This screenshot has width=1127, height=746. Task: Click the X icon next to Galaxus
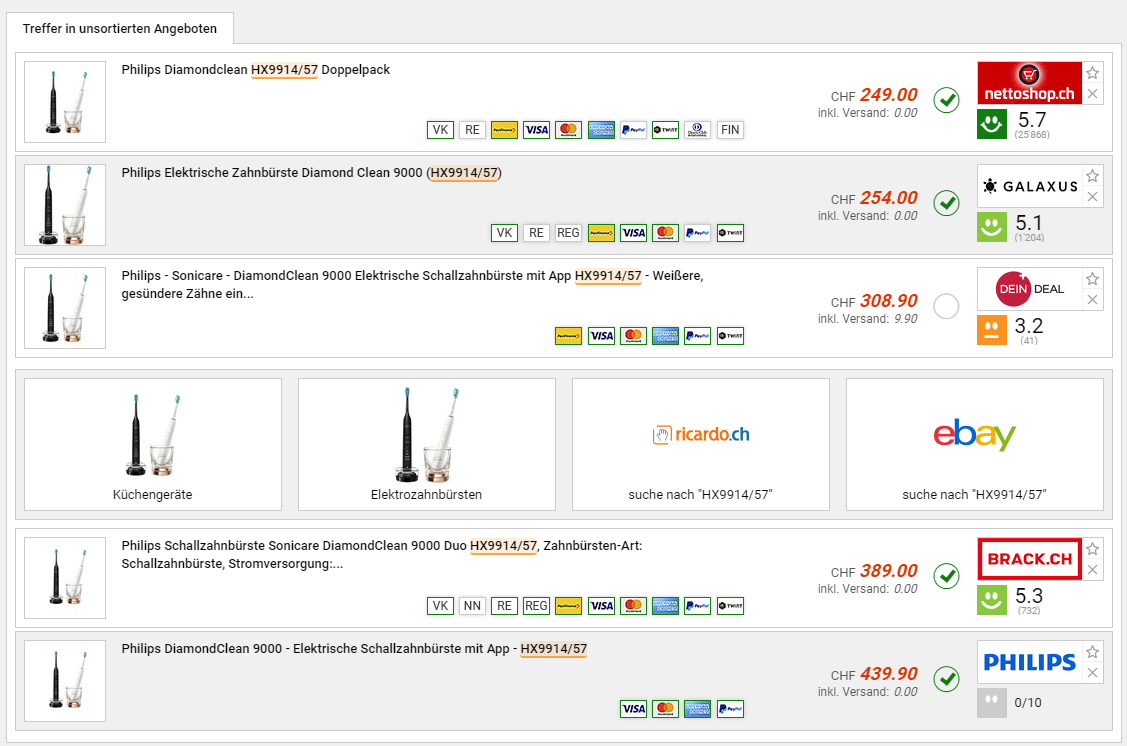pyautogui.click(x=1093, y=197)
